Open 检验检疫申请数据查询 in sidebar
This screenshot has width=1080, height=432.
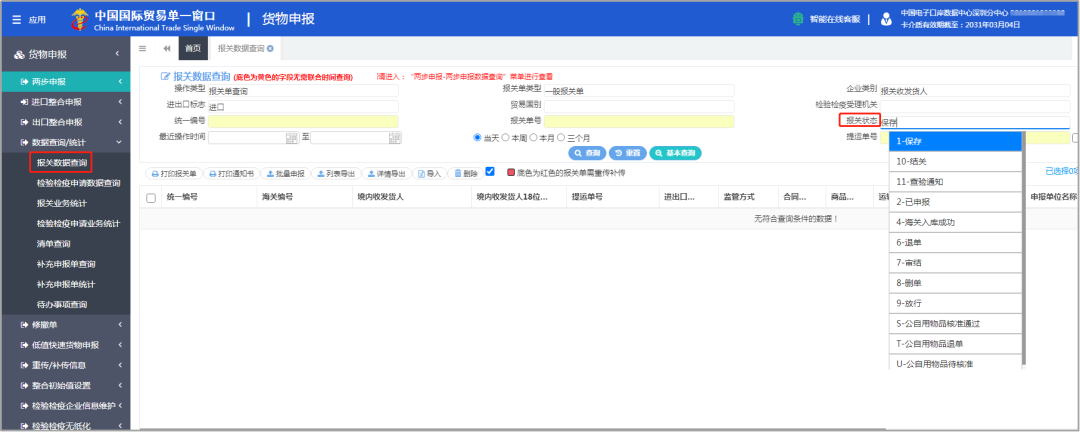[79, 183]
